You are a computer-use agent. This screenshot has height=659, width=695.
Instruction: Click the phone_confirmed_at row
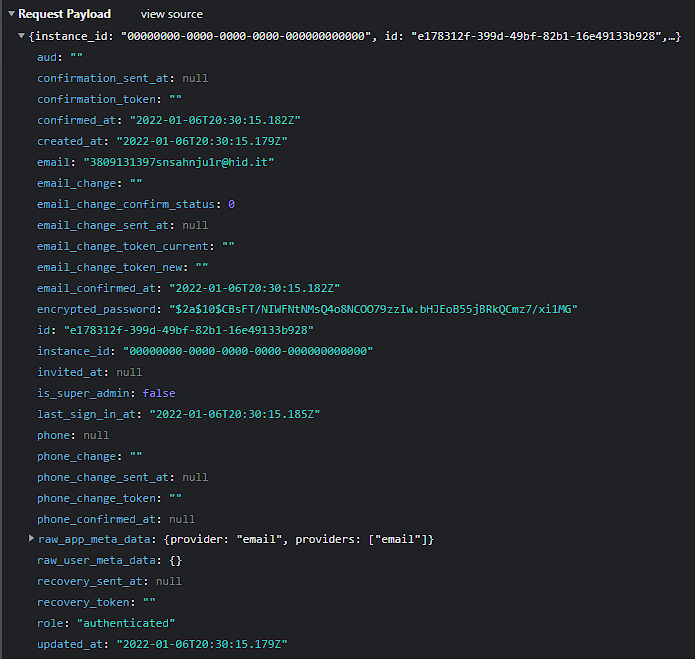116,519
